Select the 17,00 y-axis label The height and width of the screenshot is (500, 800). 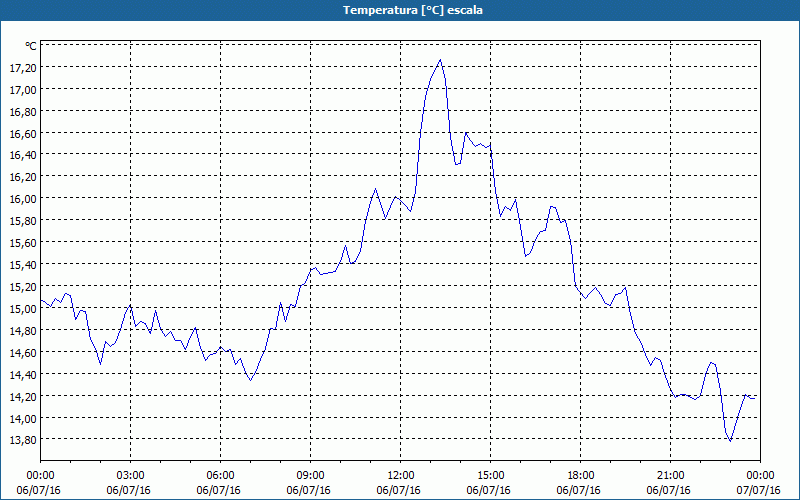(x=22, y=90)
